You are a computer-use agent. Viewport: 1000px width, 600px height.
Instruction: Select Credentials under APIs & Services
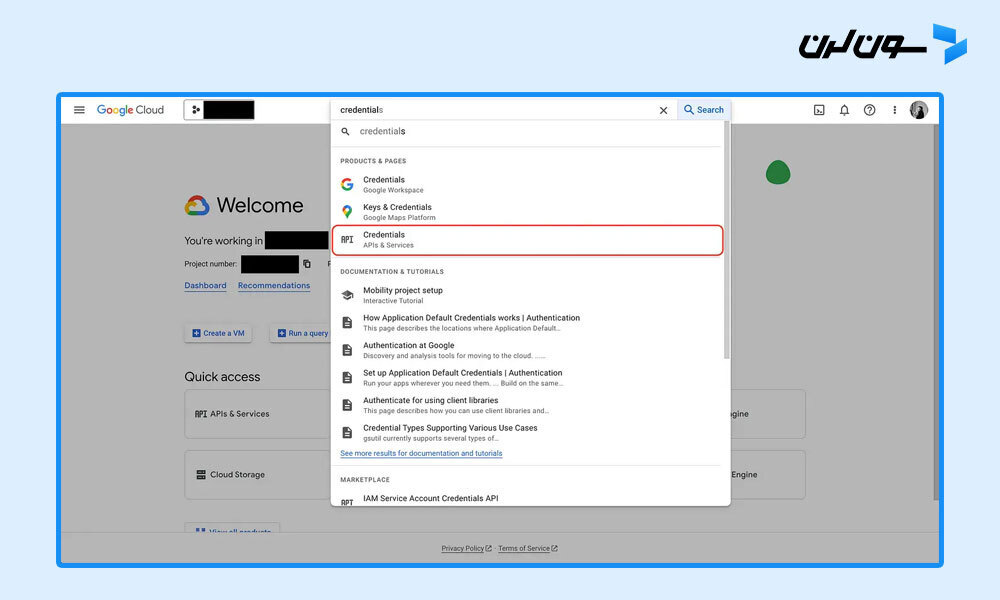tap(528, 240)
